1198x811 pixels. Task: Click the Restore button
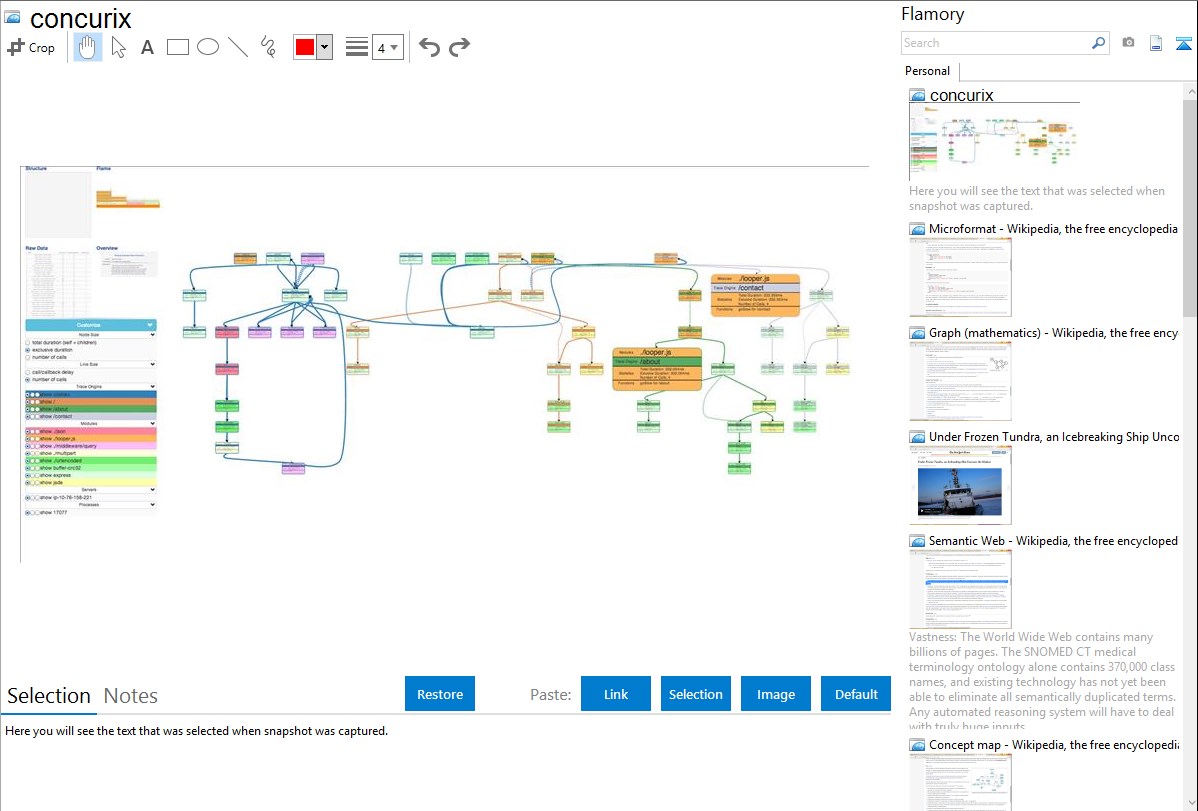click(x=440, y=694)
